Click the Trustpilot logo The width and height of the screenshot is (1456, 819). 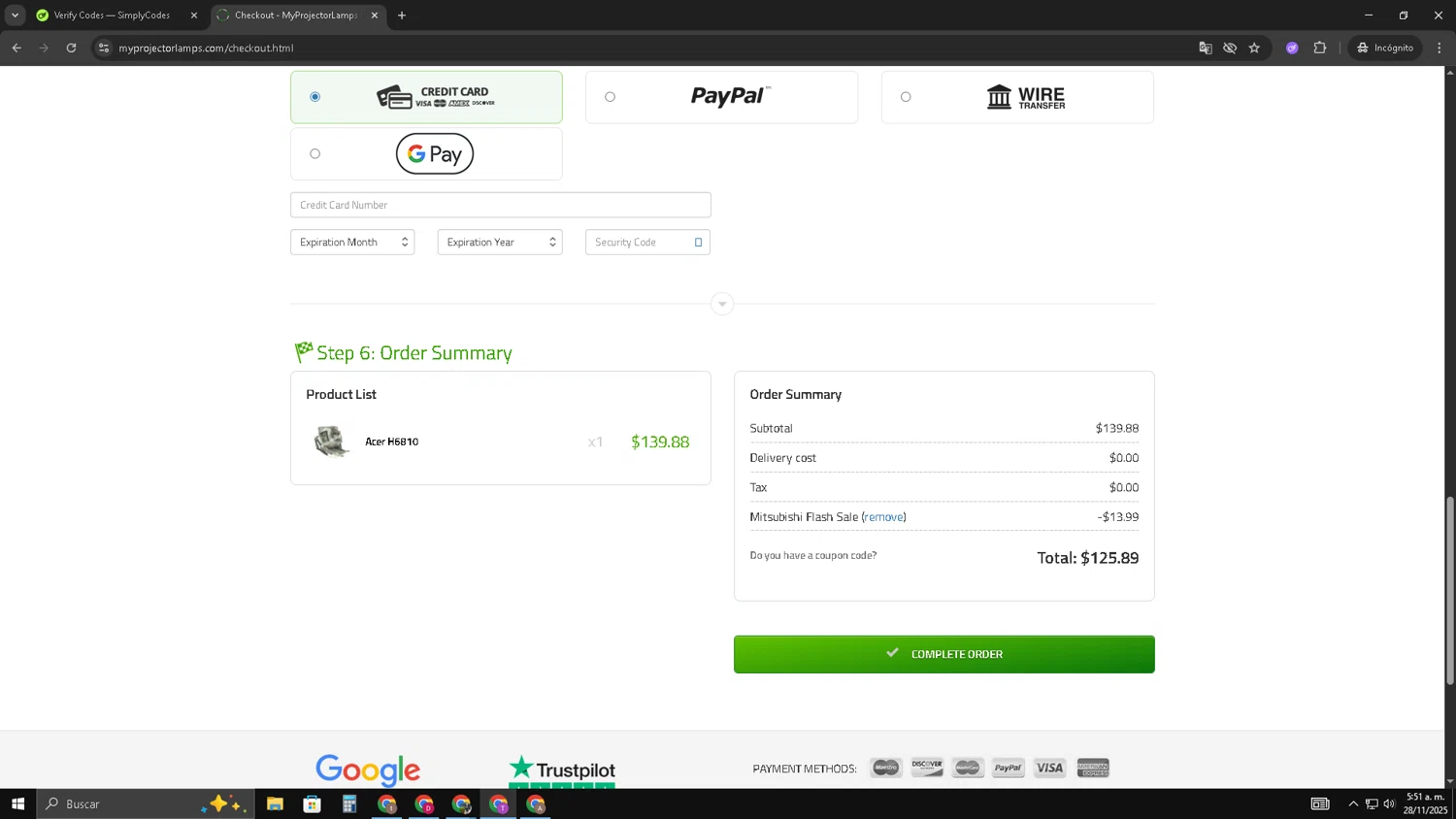[x=562, y=770]
